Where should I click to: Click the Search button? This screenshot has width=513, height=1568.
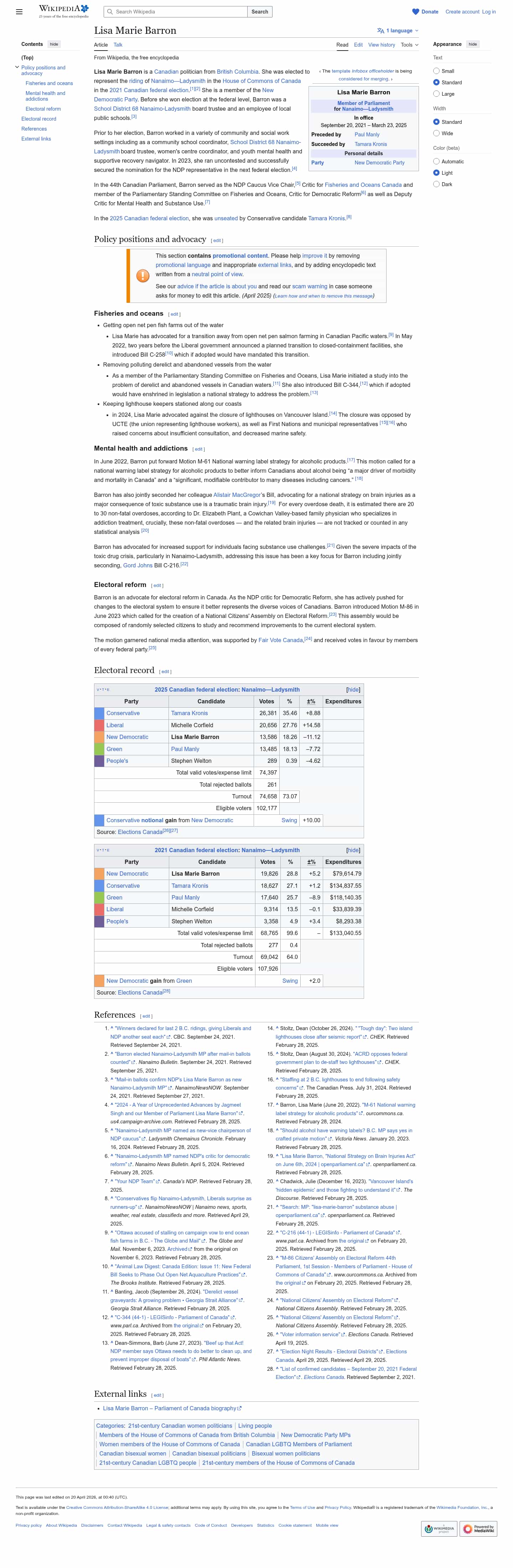coord(260,11)
